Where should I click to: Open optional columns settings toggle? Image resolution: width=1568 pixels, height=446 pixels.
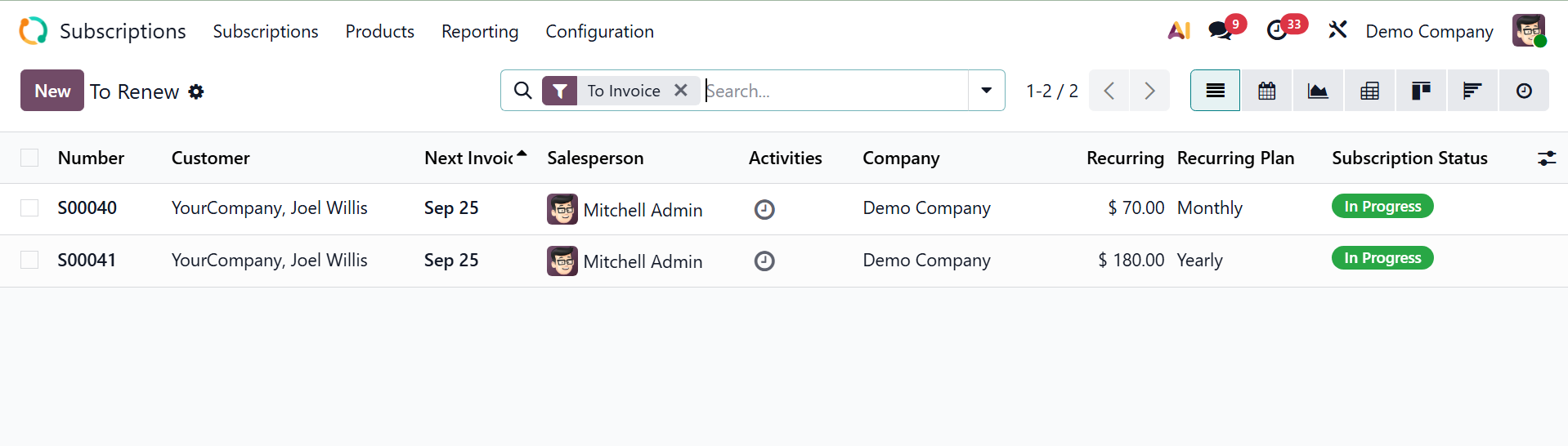1546,158
